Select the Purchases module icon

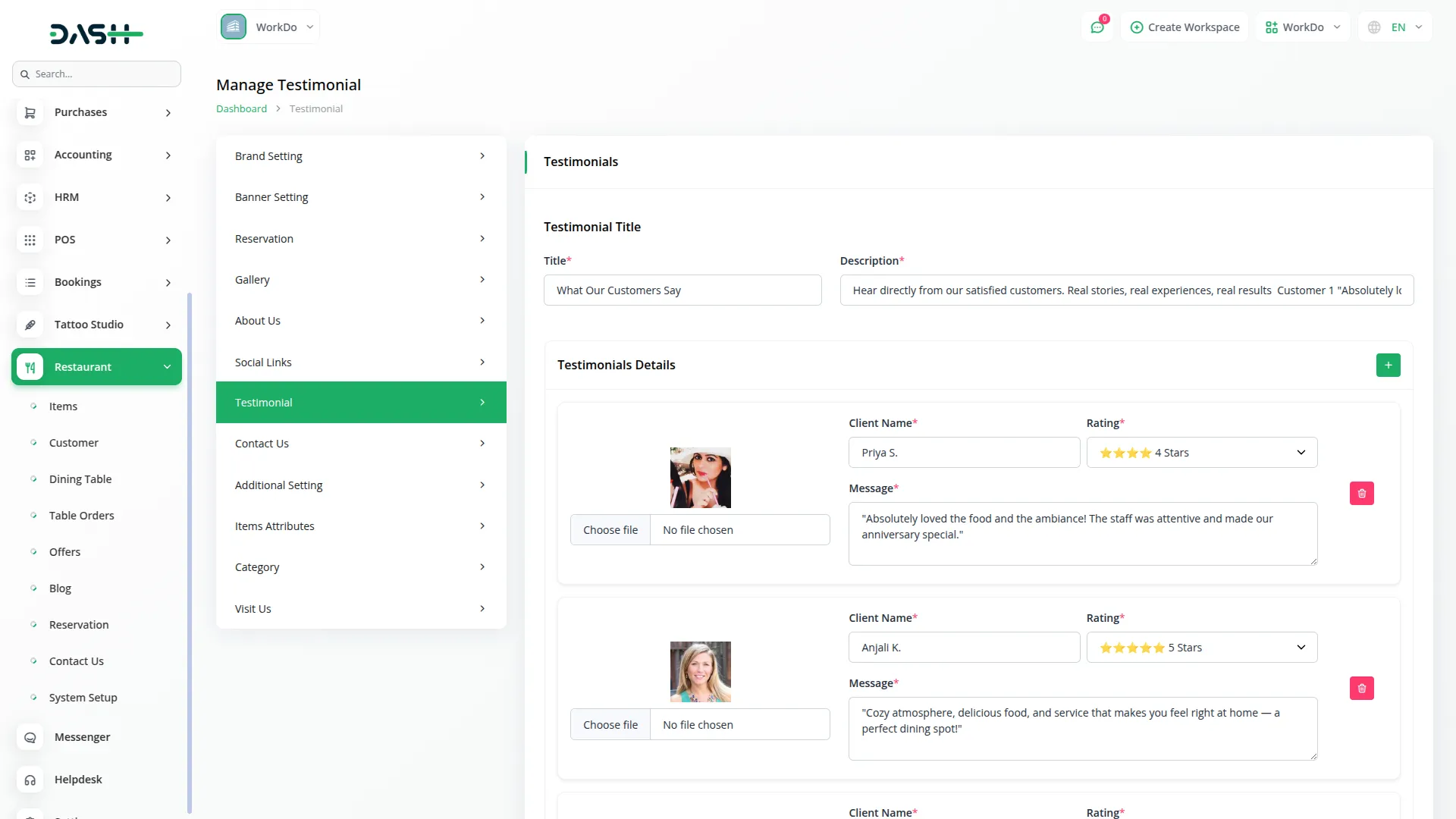30,112
